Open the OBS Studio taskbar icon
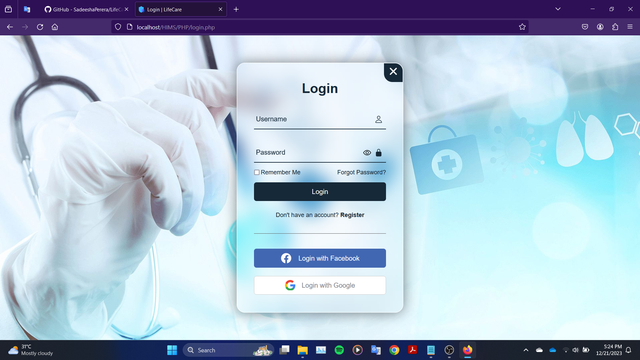The image size is (640, 360). [x=449, y=350]
